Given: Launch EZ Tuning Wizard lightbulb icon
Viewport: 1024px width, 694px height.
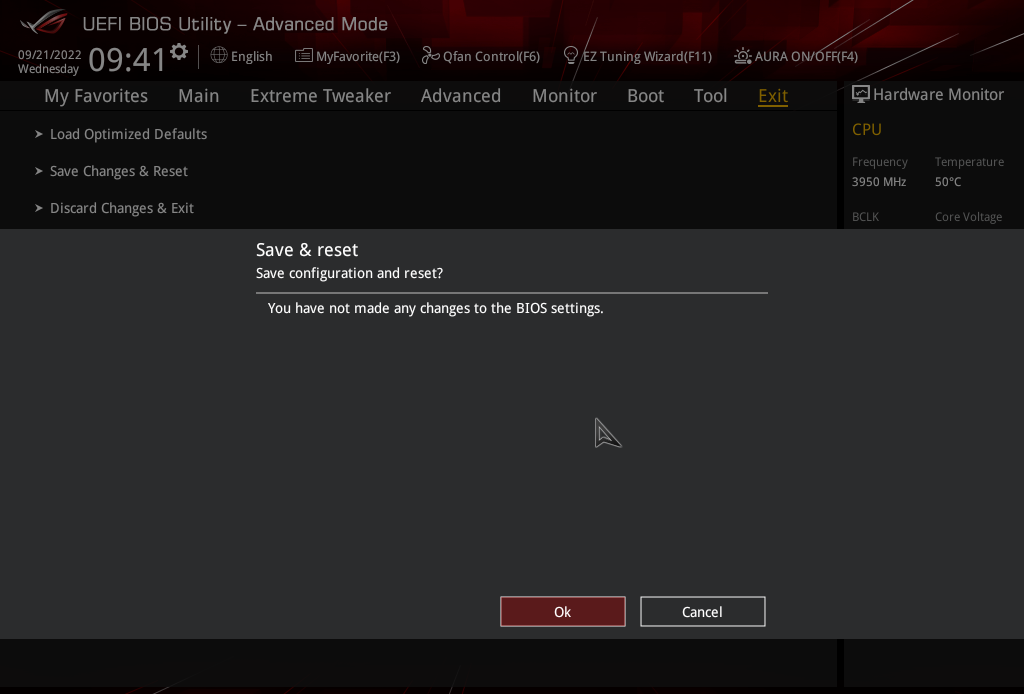Looking at the screenshot, I should [571, 55].
